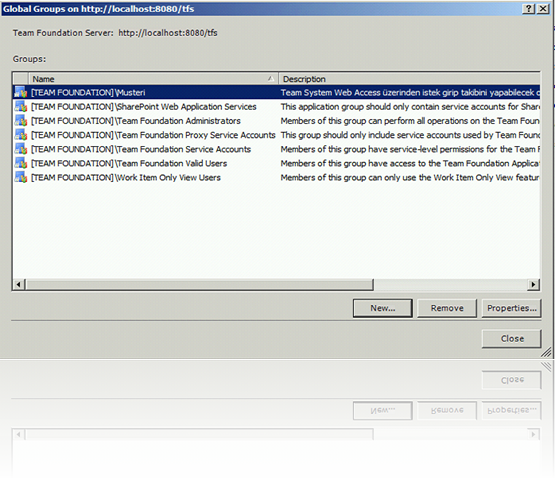Close the Global Groups dialog with the Close button
Image resolution: width=555 pixels, height=478 pixels.
pos(511,338)
